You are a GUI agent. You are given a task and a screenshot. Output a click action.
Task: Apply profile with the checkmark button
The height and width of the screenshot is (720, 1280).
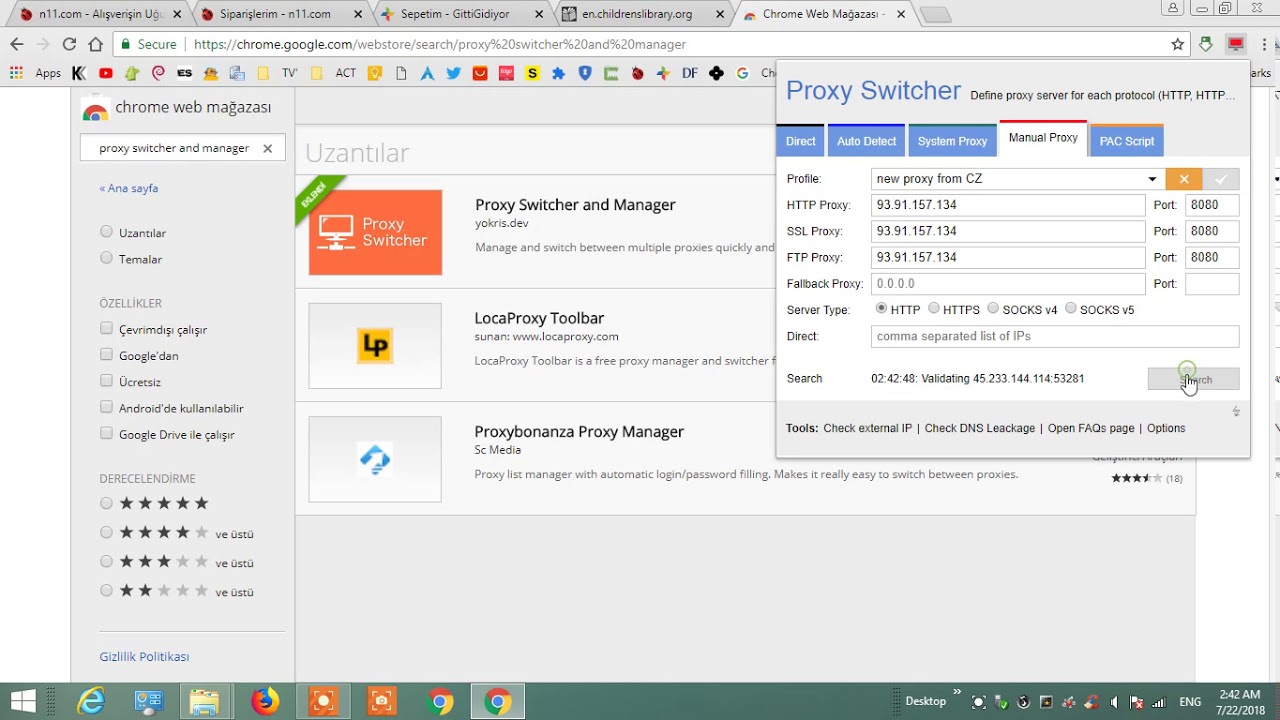tap(1221, 179)
